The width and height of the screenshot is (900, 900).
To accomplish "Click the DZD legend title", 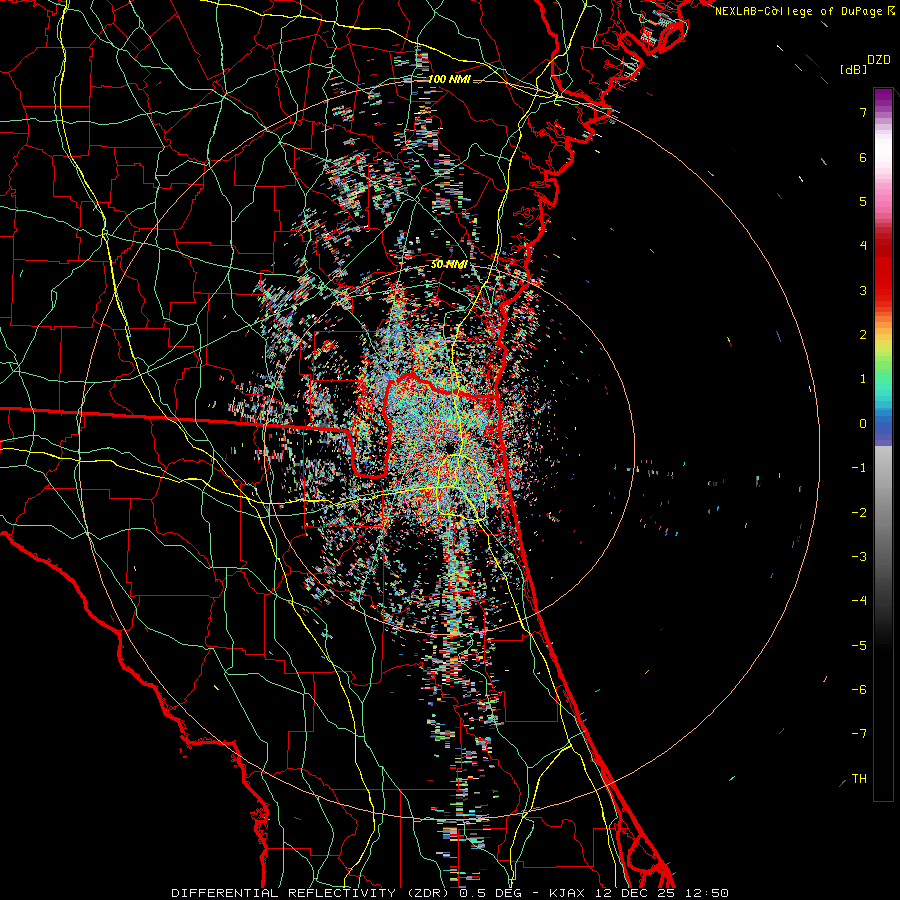I will pos(879,60).
